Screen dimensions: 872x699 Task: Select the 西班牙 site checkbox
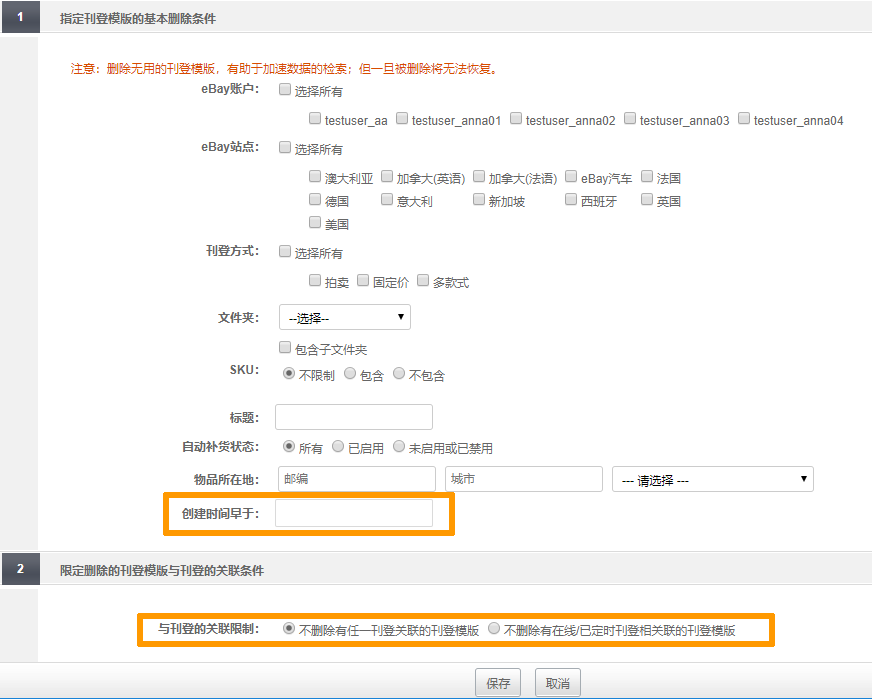571,199
